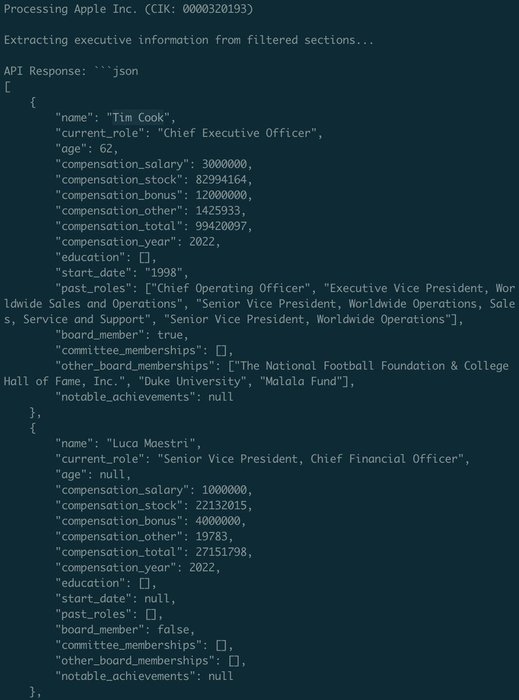Click Tim Cook's empty education brackets
The image size is (519, 700).
coord(145,258)
